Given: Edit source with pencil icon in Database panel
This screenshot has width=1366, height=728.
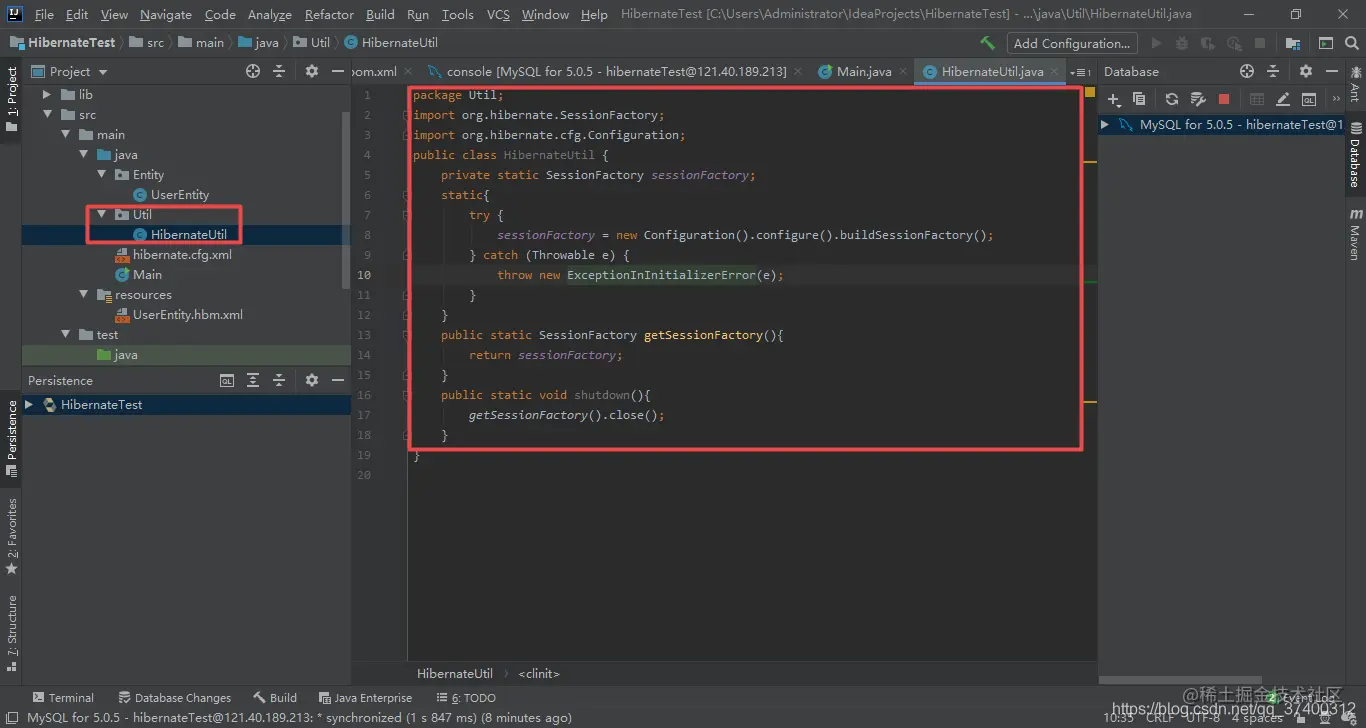Looking at the screenshot, I should [x=1283, y=99].
